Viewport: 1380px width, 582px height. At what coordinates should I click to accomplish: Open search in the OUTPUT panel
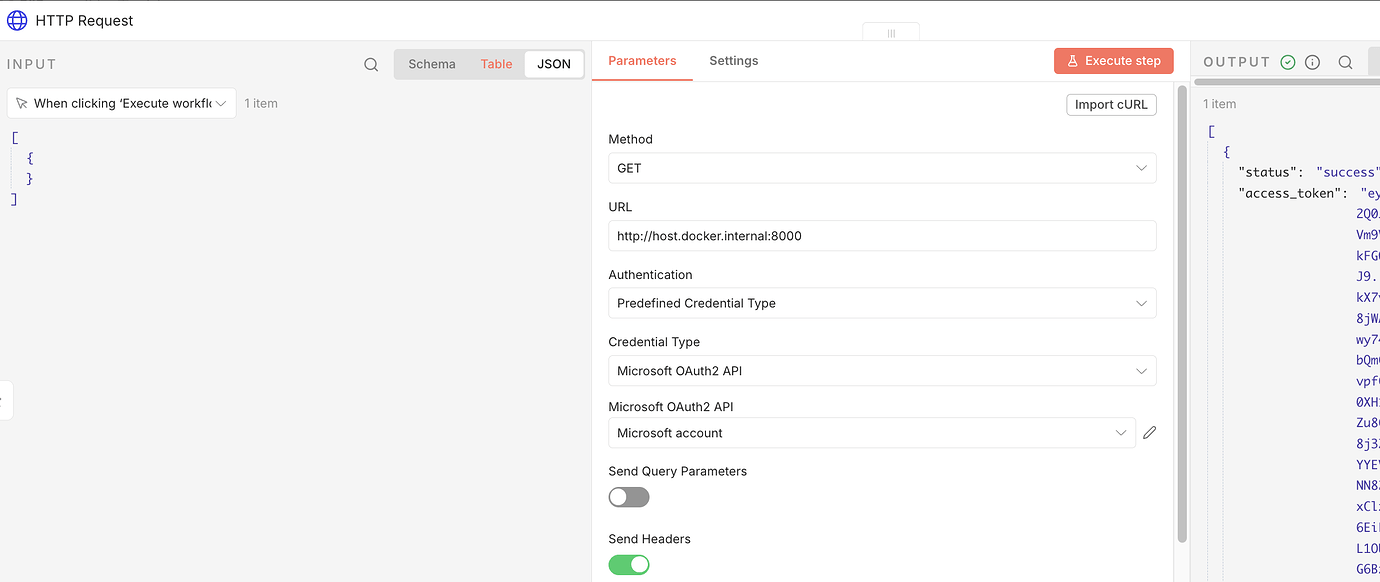click(x=1345, y=62)
